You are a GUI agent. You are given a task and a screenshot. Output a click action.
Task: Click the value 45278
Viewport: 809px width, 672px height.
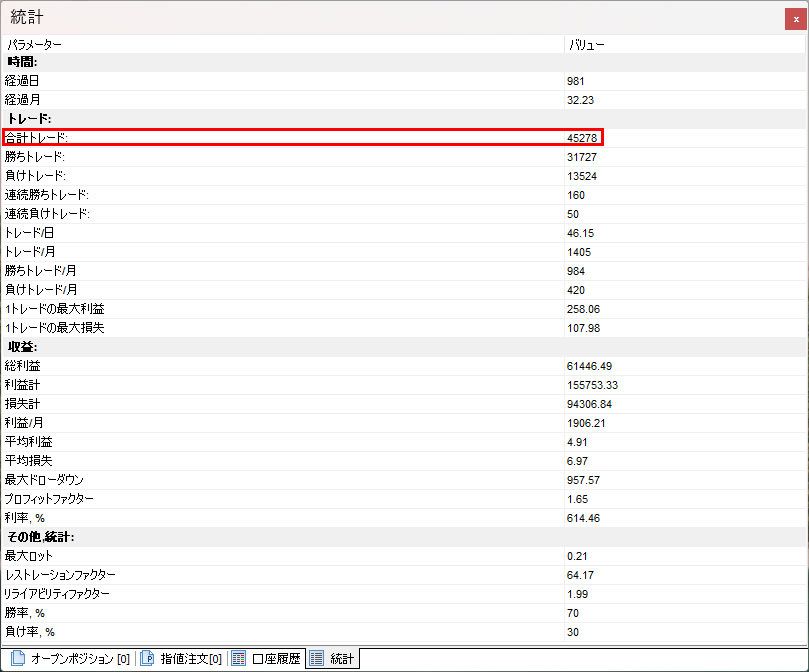(x=582, y=138)
